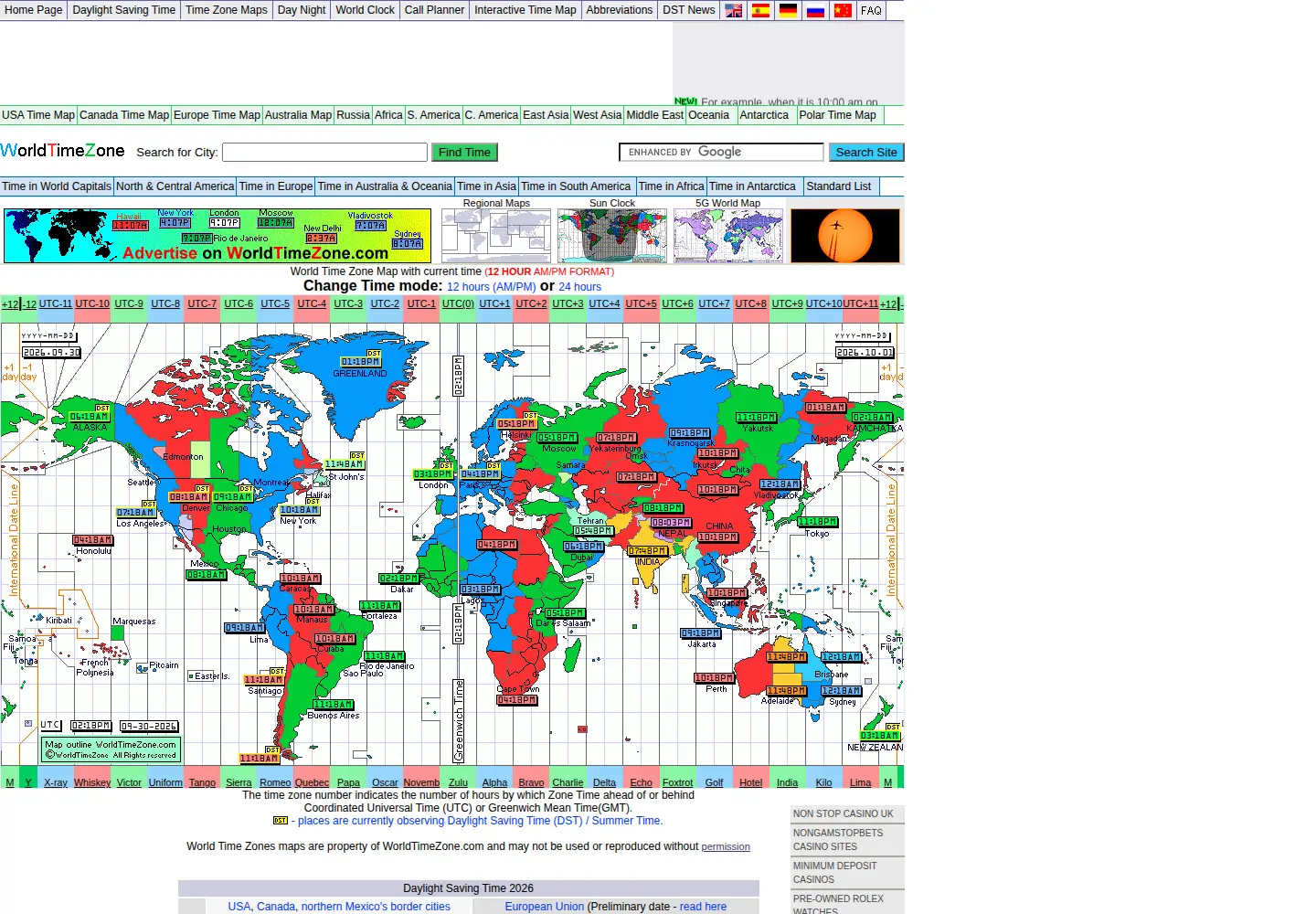Open the USA Time Map tab

click(38, 115)
